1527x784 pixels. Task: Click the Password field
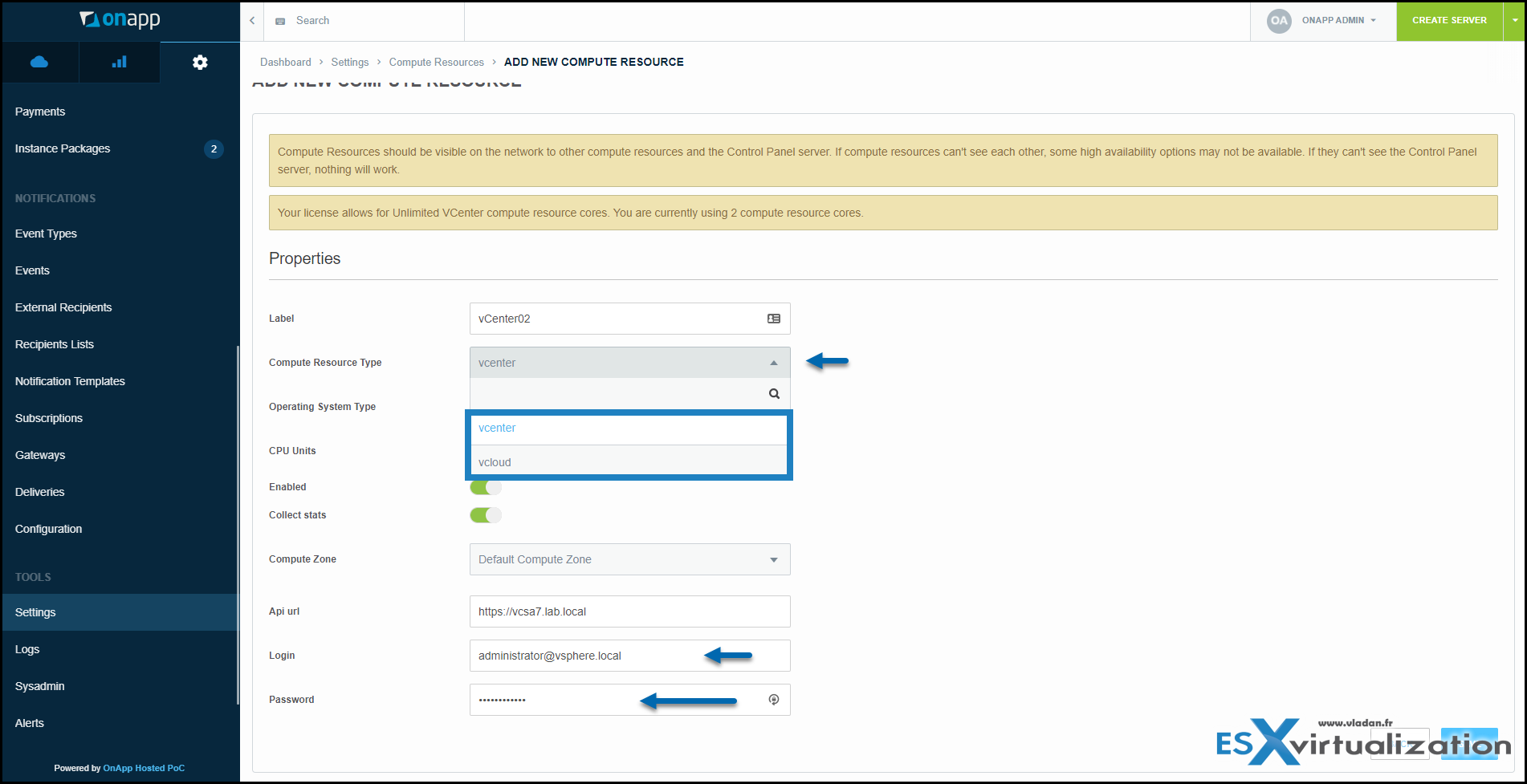coord(630,700)
